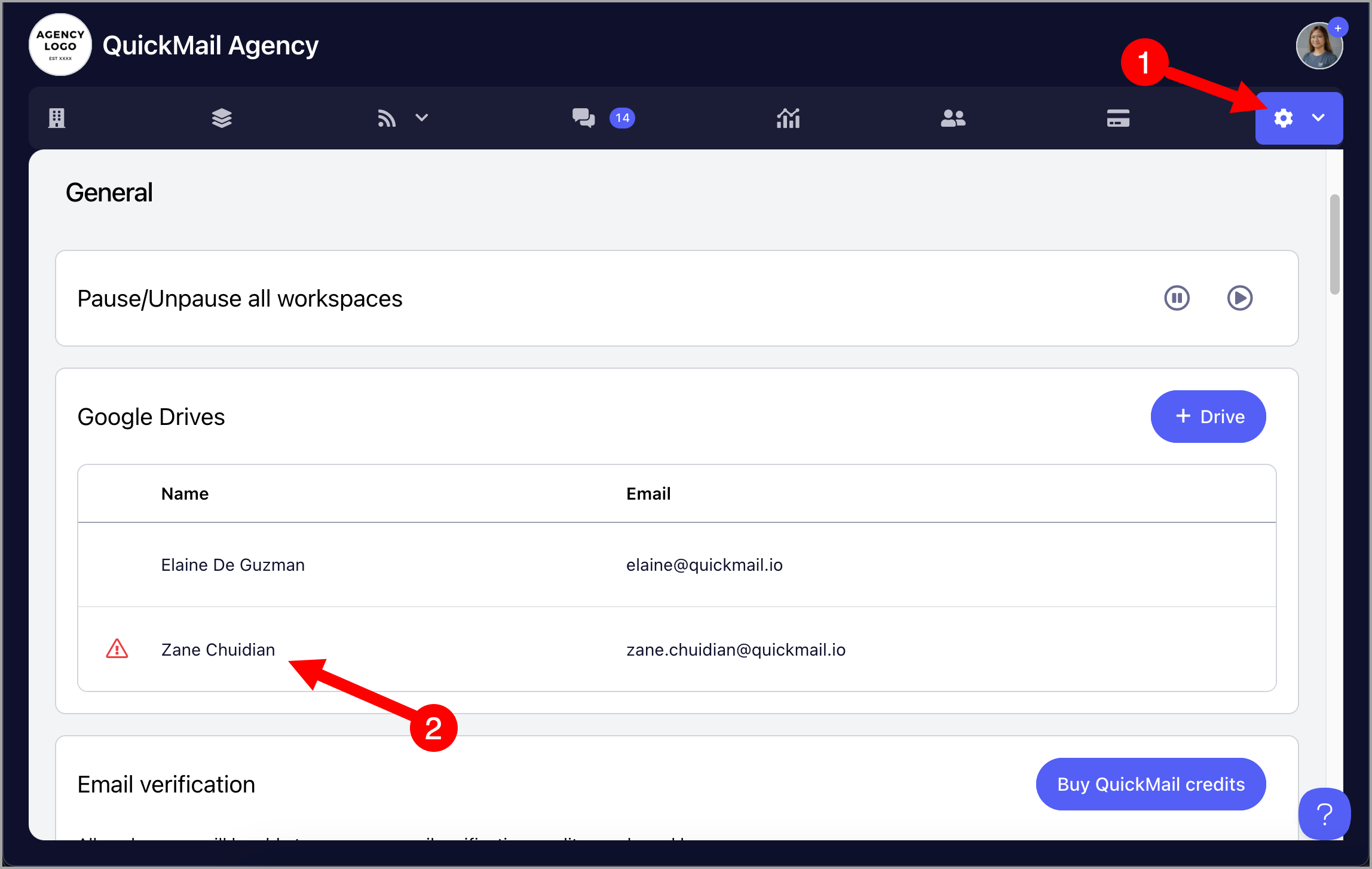Image resolution: width=1372 pixels, height=869 pixels.
Task: Click the Email column header
Action: (648, 494)
